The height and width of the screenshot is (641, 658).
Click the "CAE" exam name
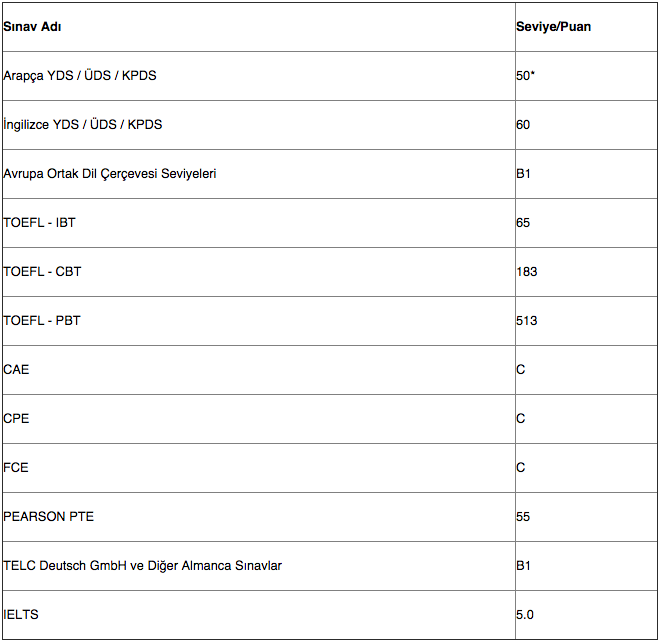tap(17, 370)
